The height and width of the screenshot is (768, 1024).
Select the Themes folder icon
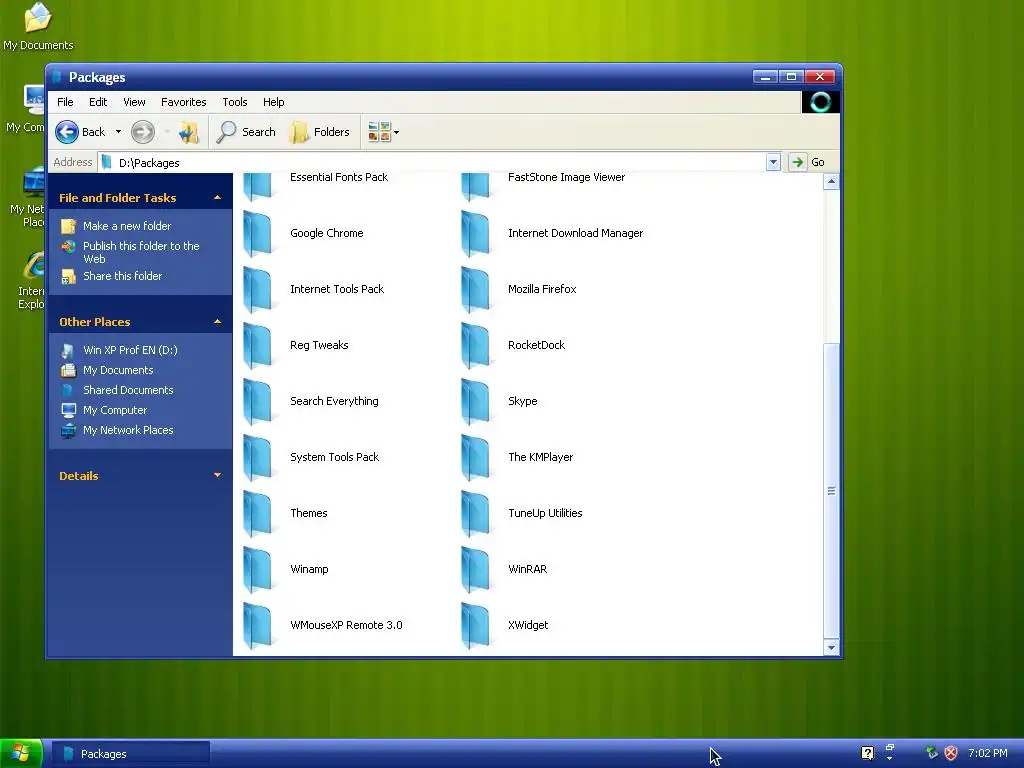tap(258, 513)
